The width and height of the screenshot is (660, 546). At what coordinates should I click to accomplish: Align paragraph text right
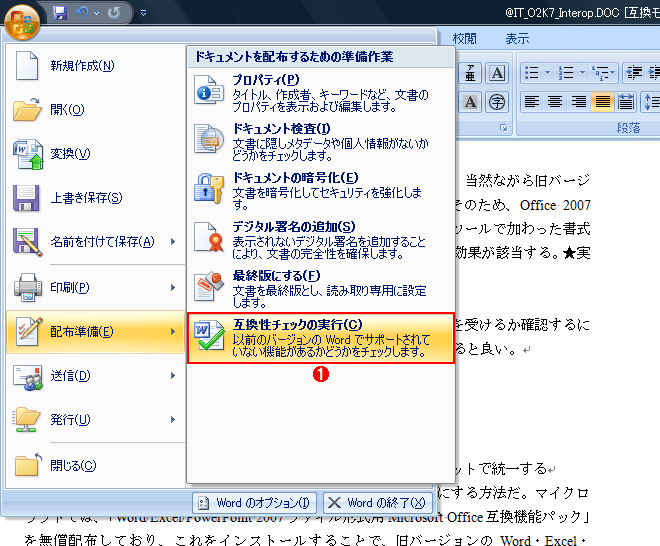point(579,101)
